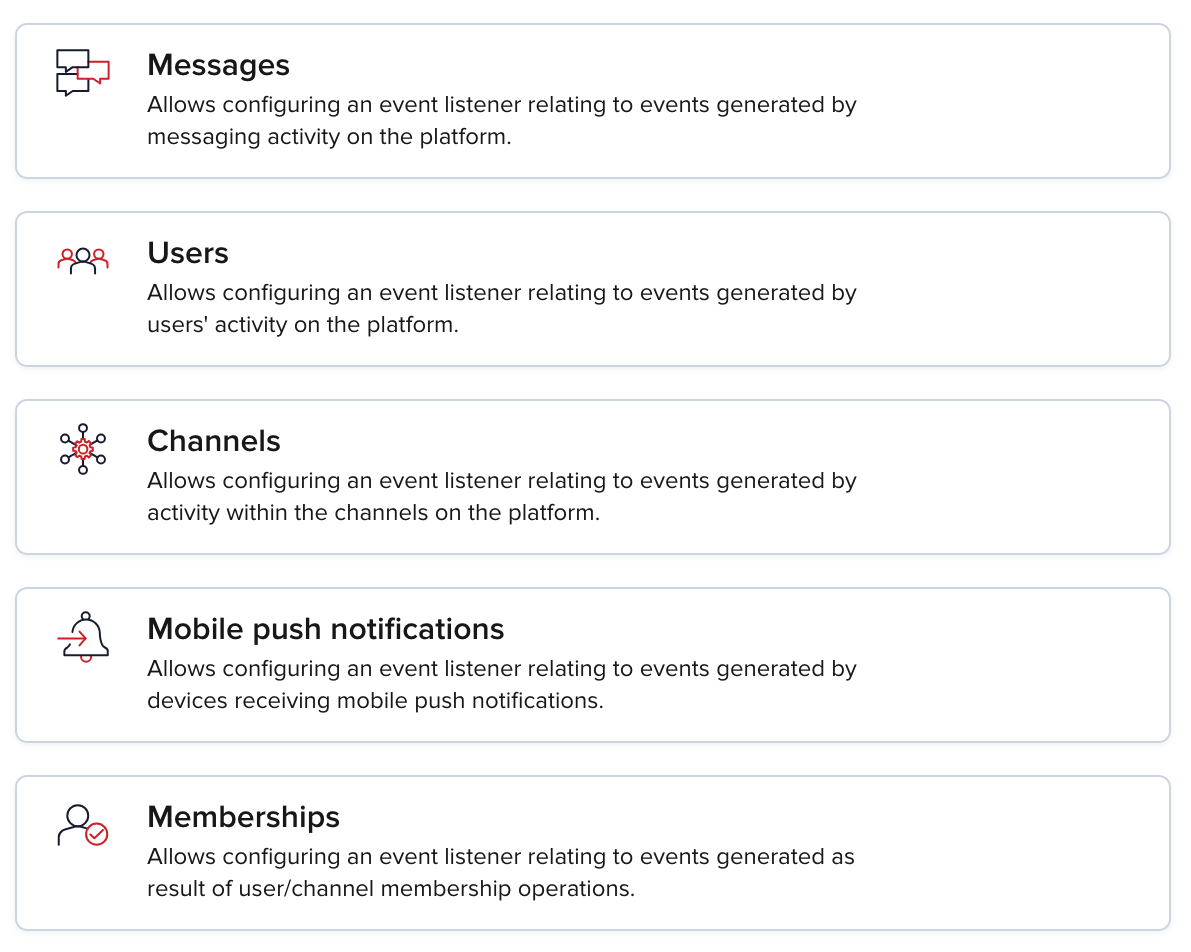This screenshot has width=1191, height=952.
Task: Click the Users heading
Action: click(x=187, y=252)
